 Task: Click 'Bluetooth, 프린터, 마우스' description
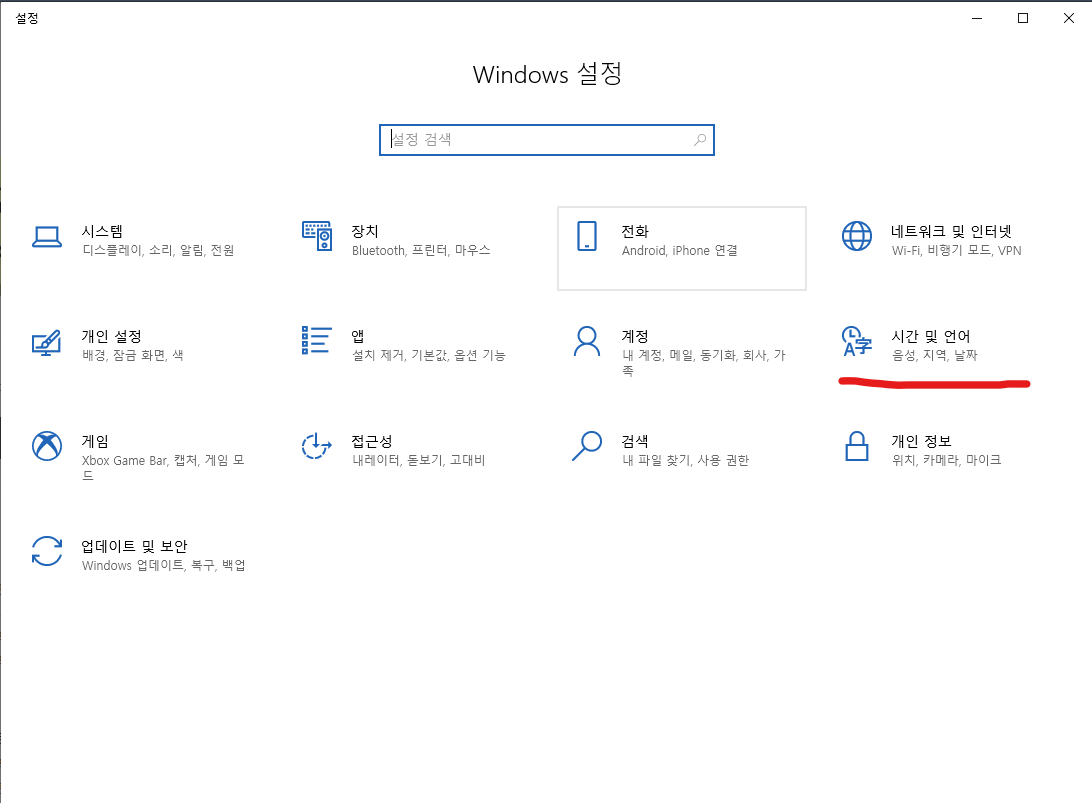421,251
